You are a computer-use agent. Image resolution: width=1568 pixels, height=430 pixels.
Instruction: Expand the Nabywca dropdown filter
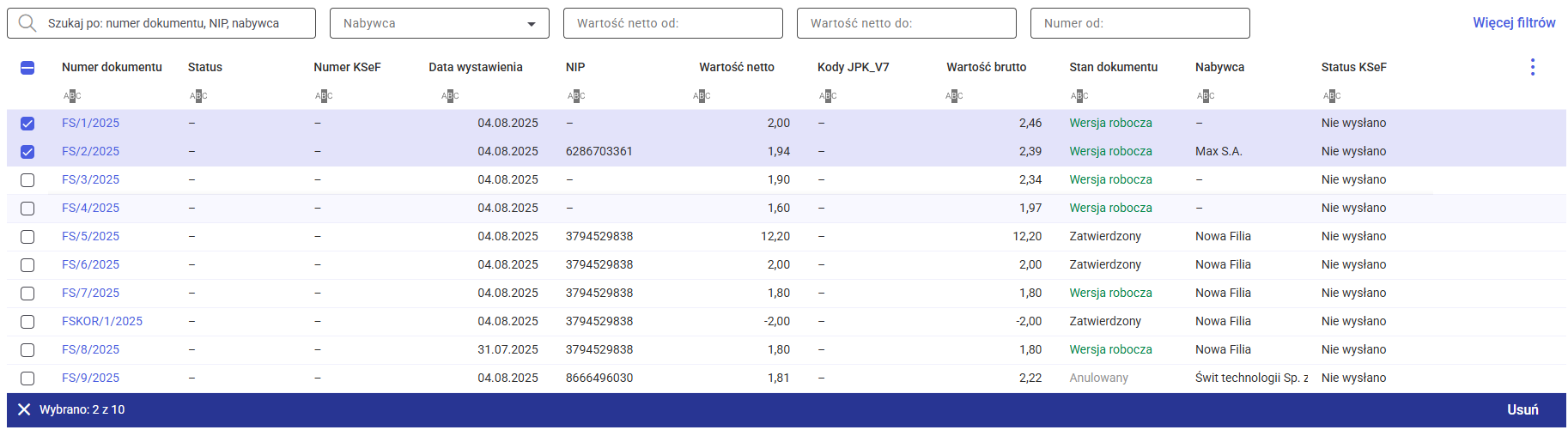(531, 24)
